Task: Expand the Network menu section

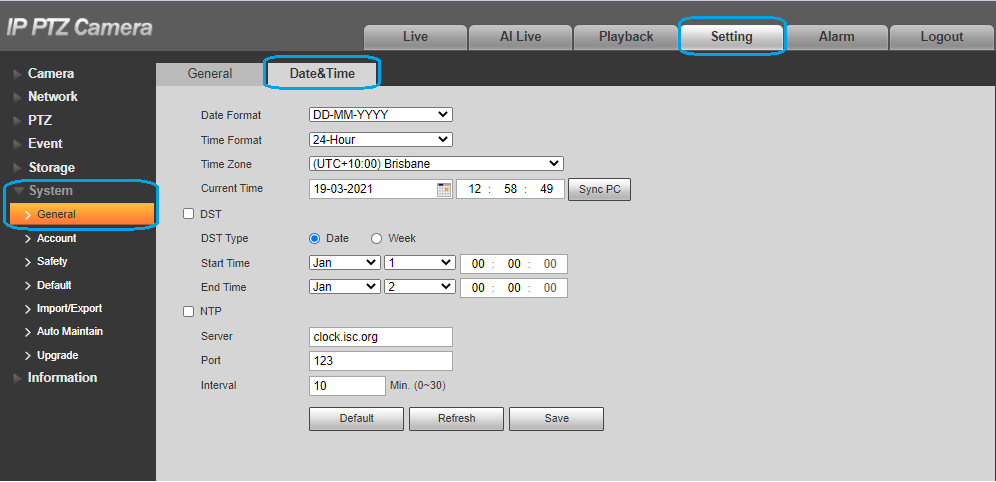Action: click(x=52, y=97)
